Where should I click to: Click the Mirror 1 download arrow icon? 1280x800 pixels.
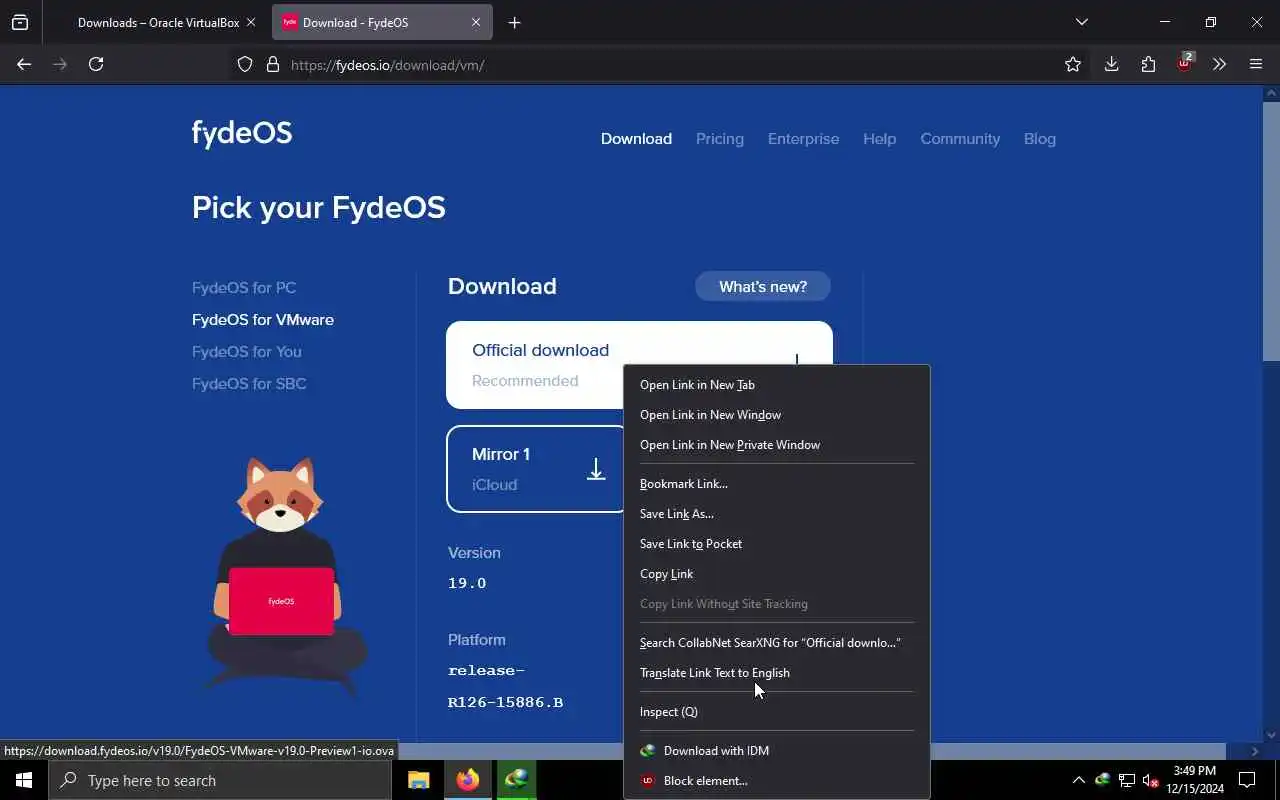point(596,469)
